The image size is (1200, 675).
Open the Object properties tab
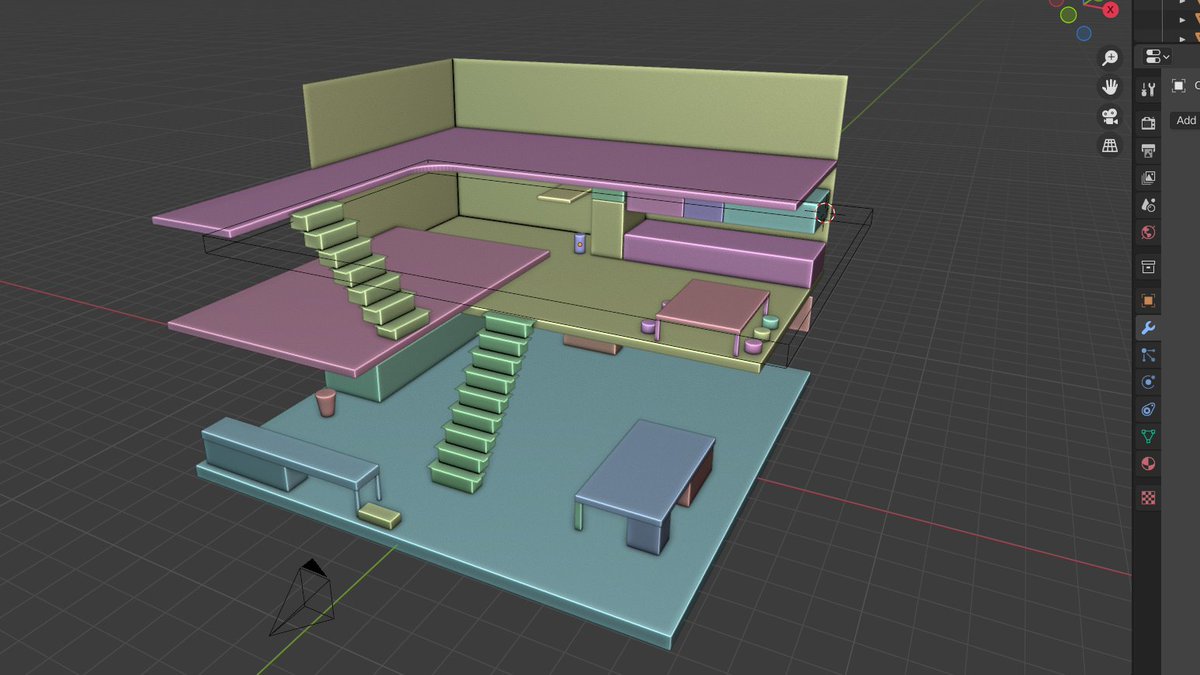1148,300
